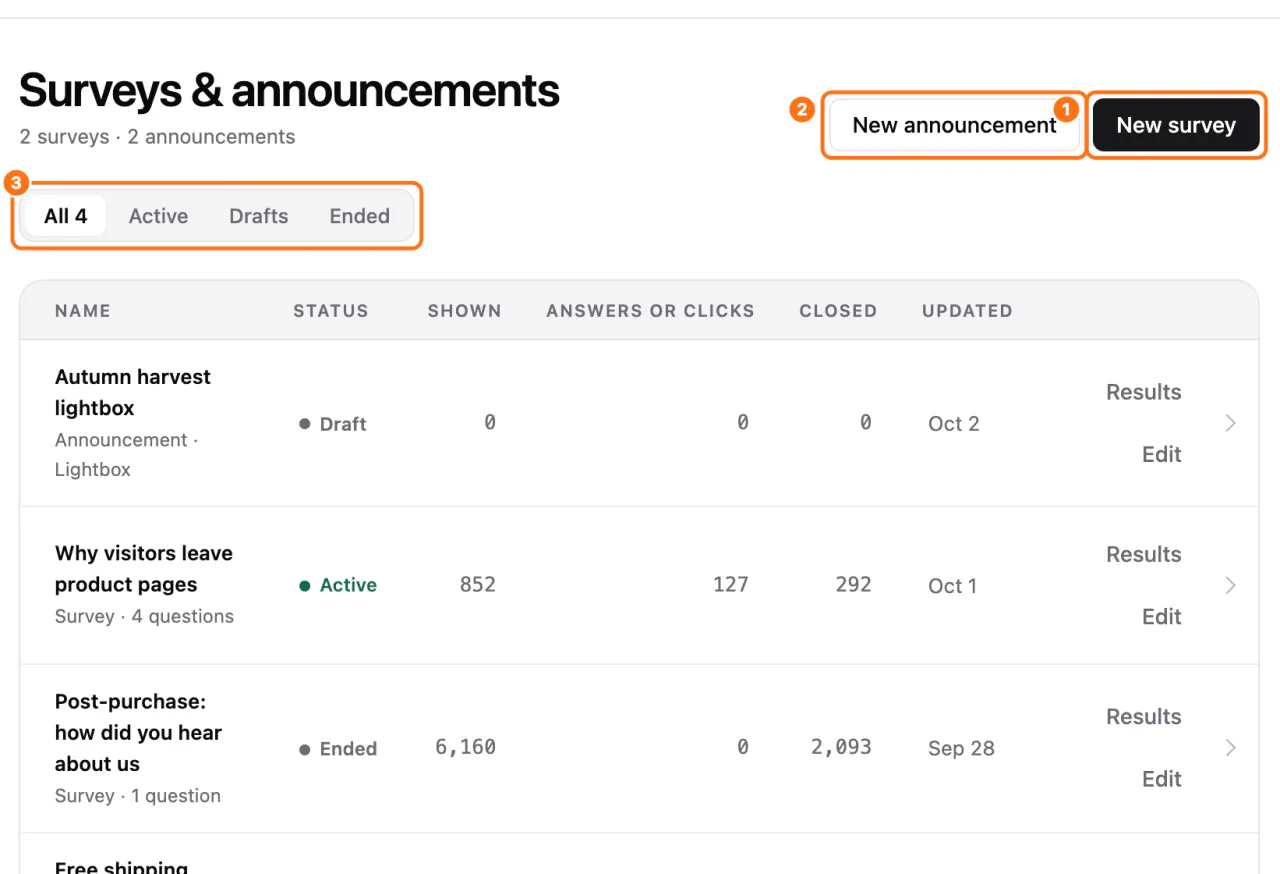Click the 2,093 closed value
Image resolution: width=1280 pixels, height=874 pixels.
[841, 747]
